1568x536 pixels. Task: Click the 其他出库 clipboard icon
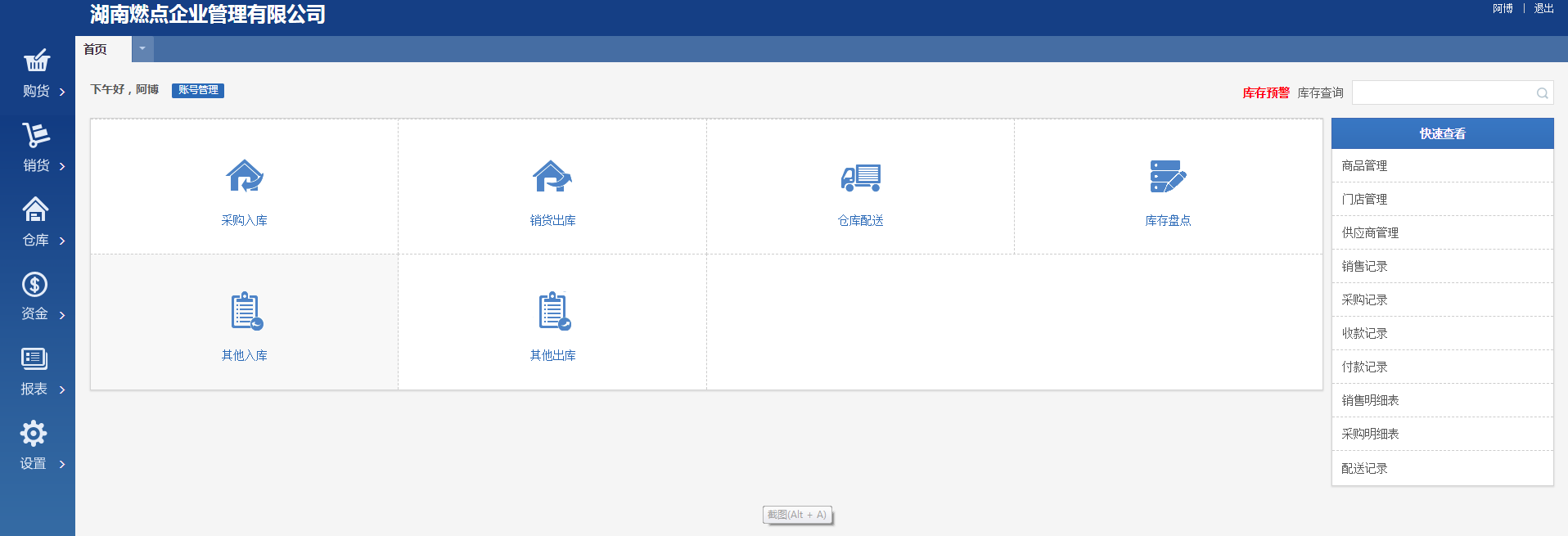pos(554,311)
